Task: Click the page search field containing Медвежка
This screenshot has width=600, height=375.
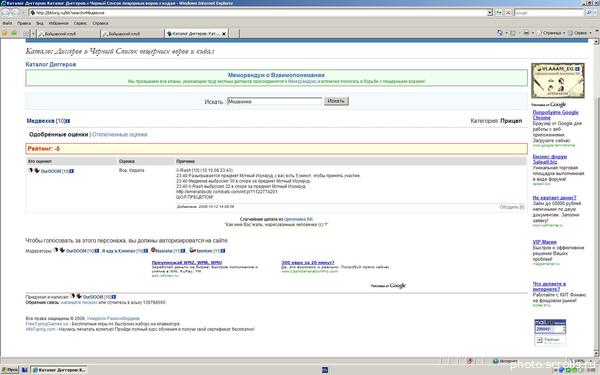Action: [x=274, y=101]
